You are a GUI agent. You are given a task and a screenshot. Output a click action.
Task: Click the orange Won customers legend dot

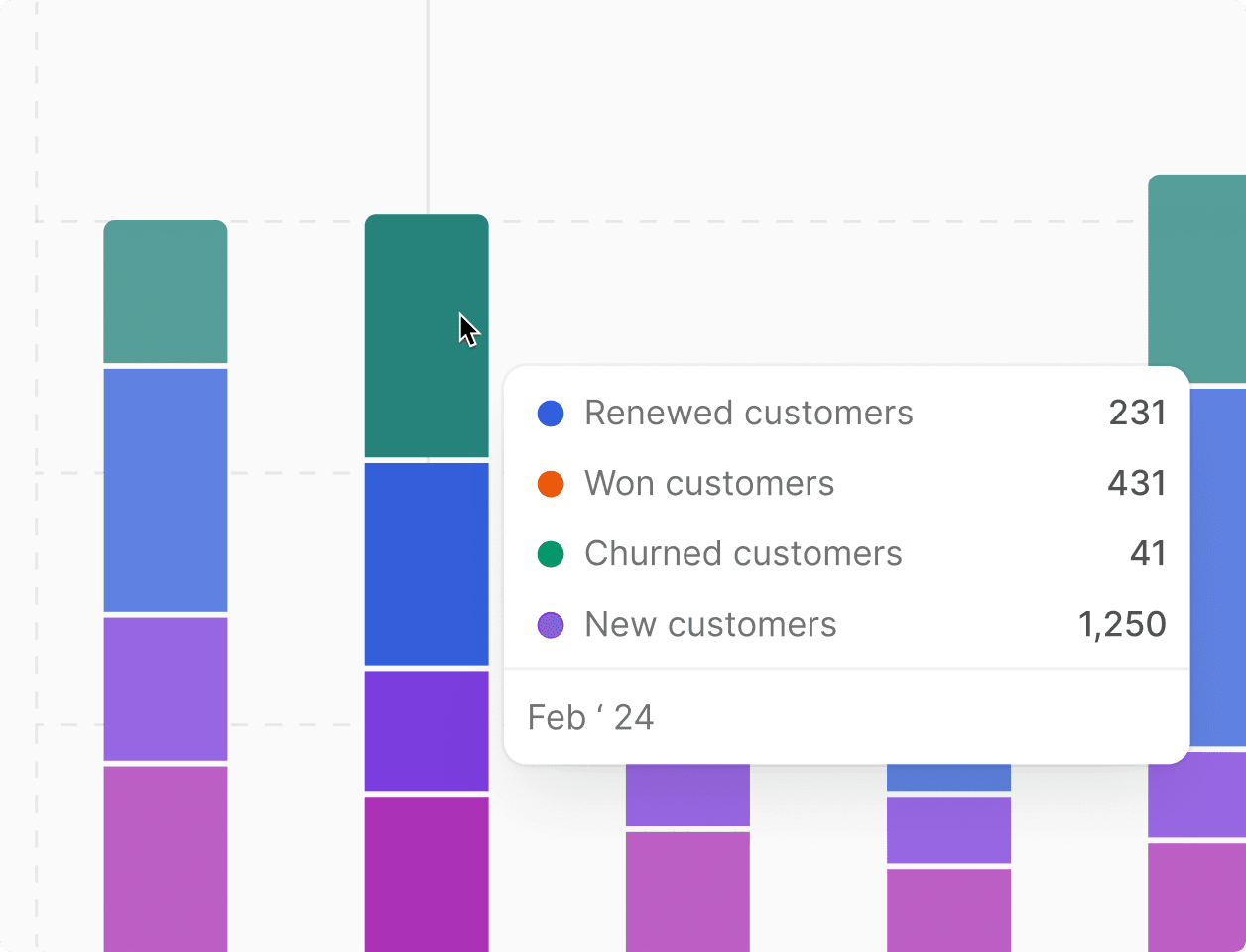tap(551, 484)
